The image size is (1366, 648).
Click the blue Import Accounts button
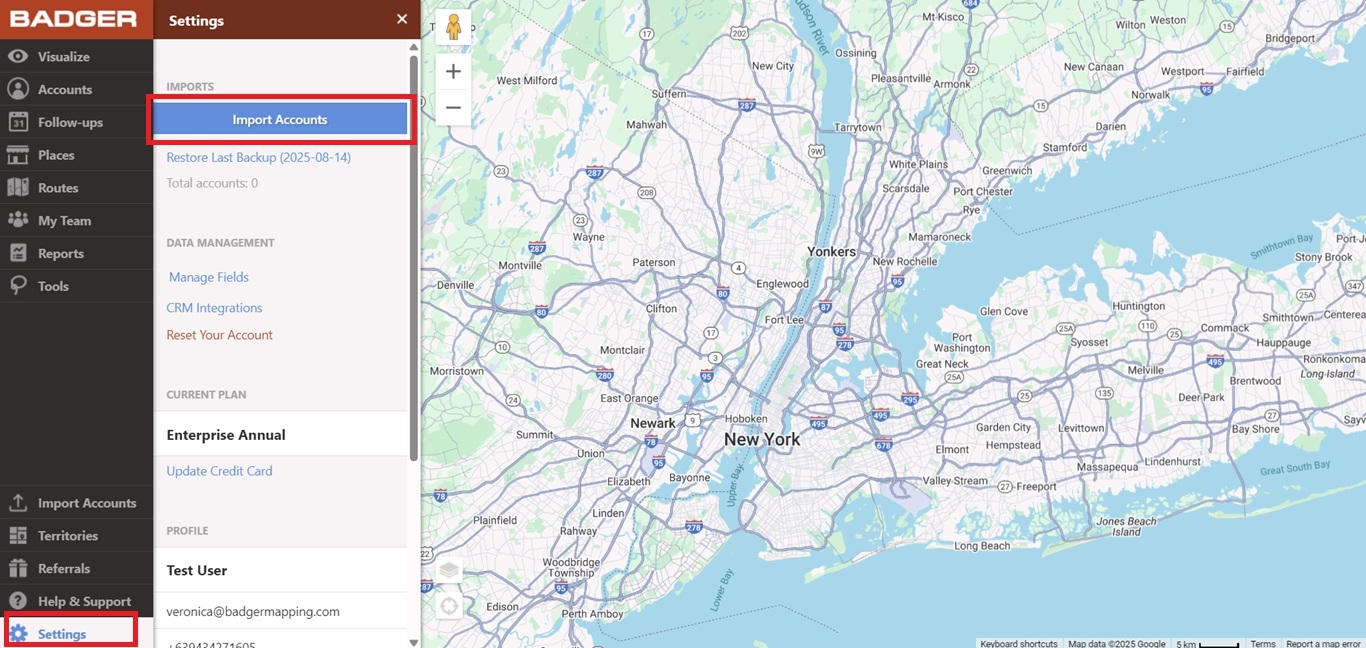[280, 119]
